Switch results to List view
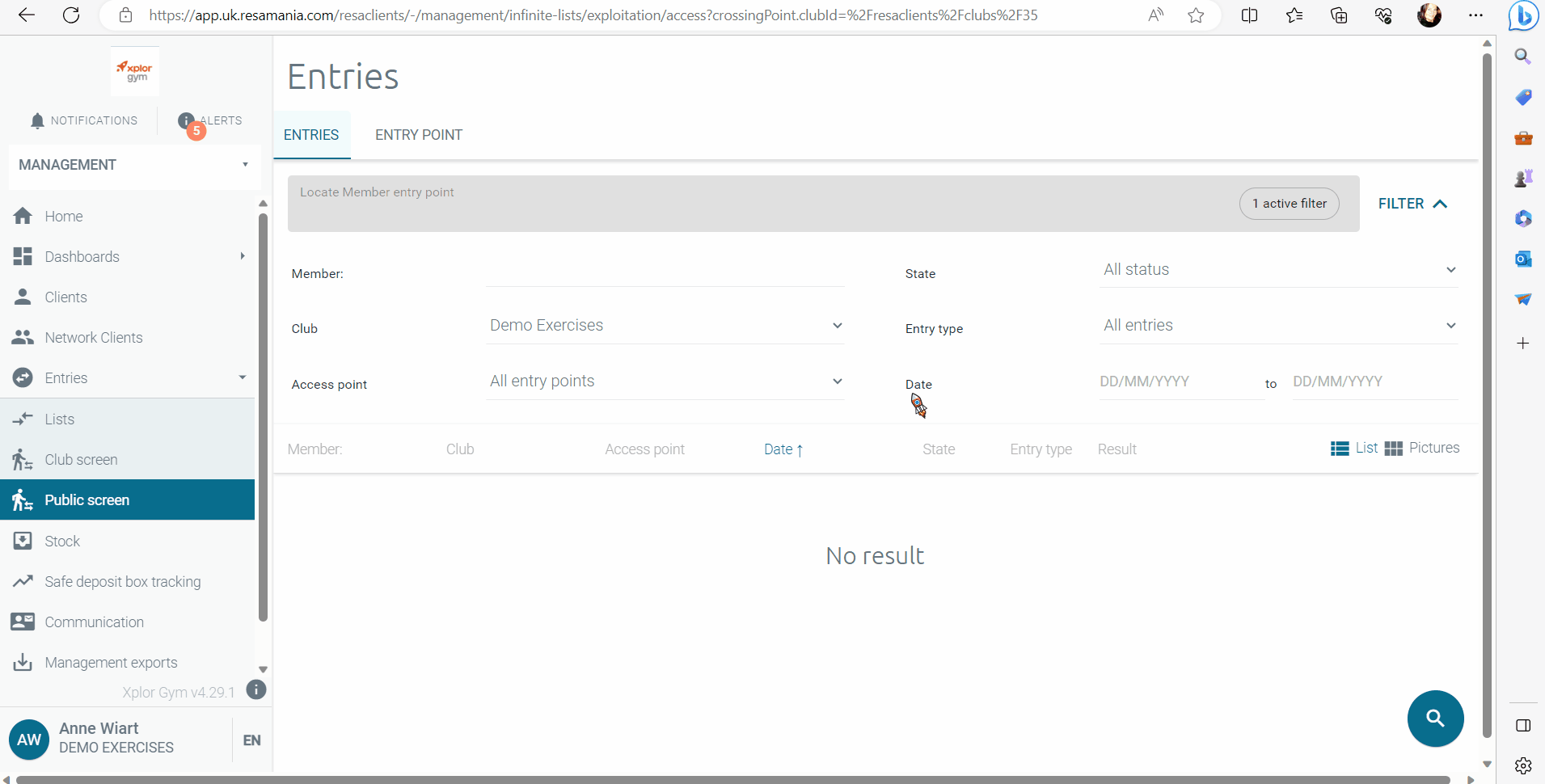This screenshot has height=784, width=1545. pyautogui.click(x=1354, y=448)
